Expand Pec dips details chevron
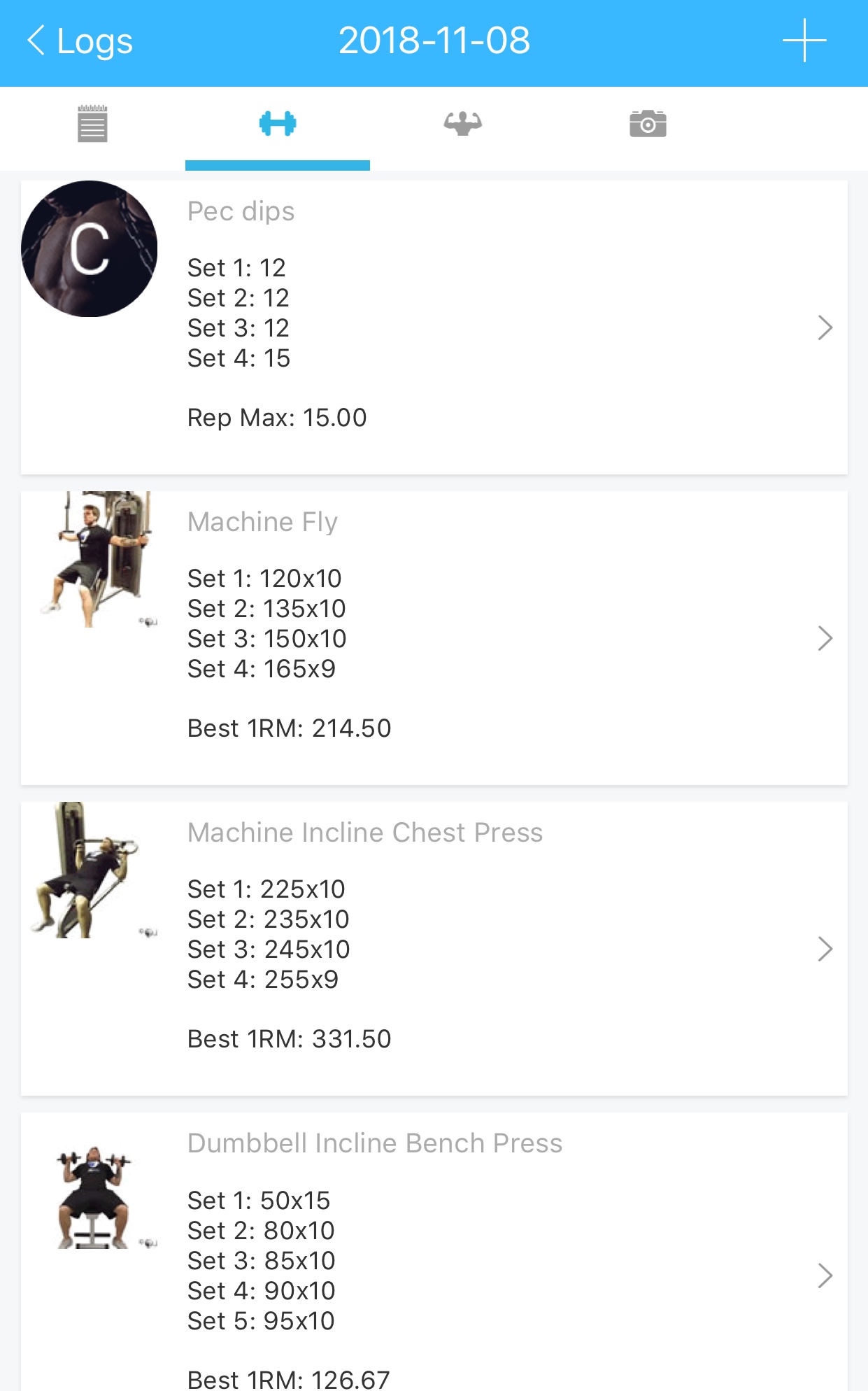 825,327
